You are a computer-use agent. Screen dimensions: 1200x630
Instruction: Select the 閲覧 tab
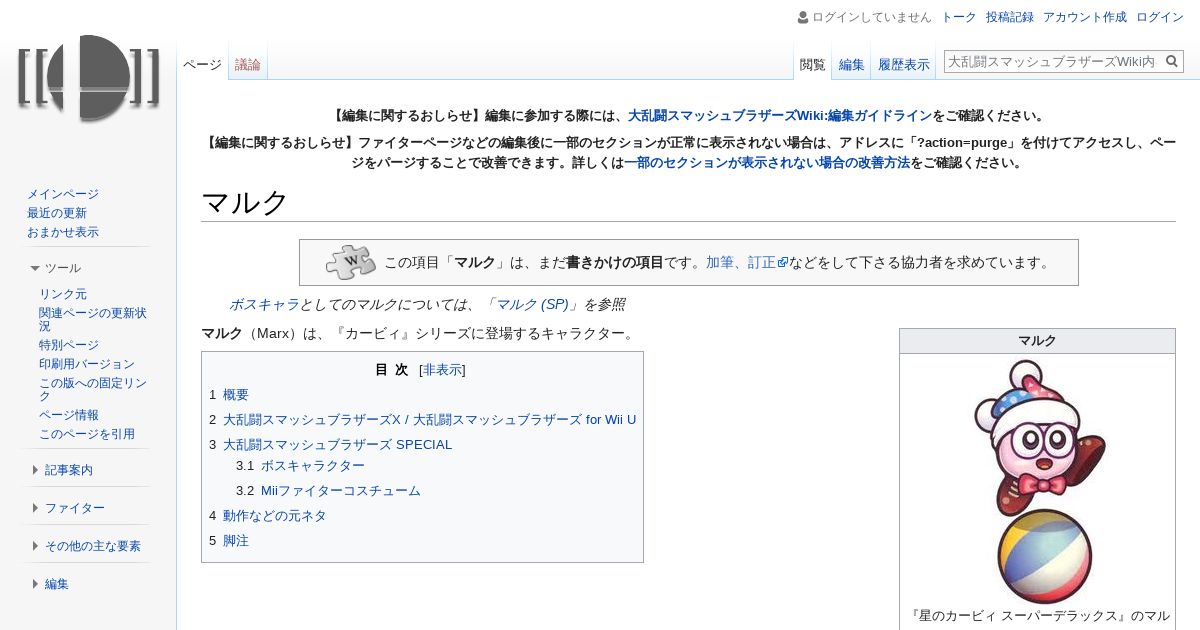click(x=813, y=64)
